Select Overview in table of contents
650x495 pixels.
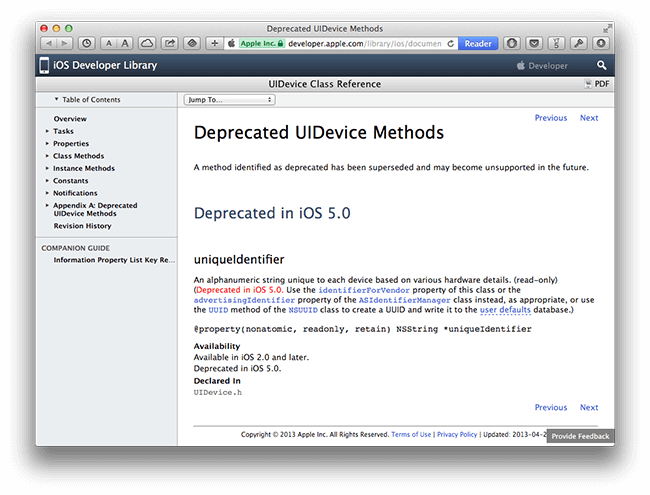pyautogui.click(x=70, y=119)
